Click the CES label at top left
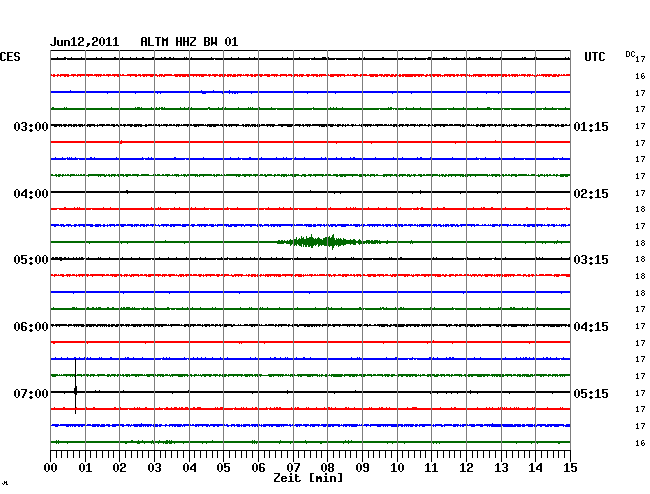Image resolution: width=650 pixels, height=494 pixels. pyautogui.click(x=10, y=57)
